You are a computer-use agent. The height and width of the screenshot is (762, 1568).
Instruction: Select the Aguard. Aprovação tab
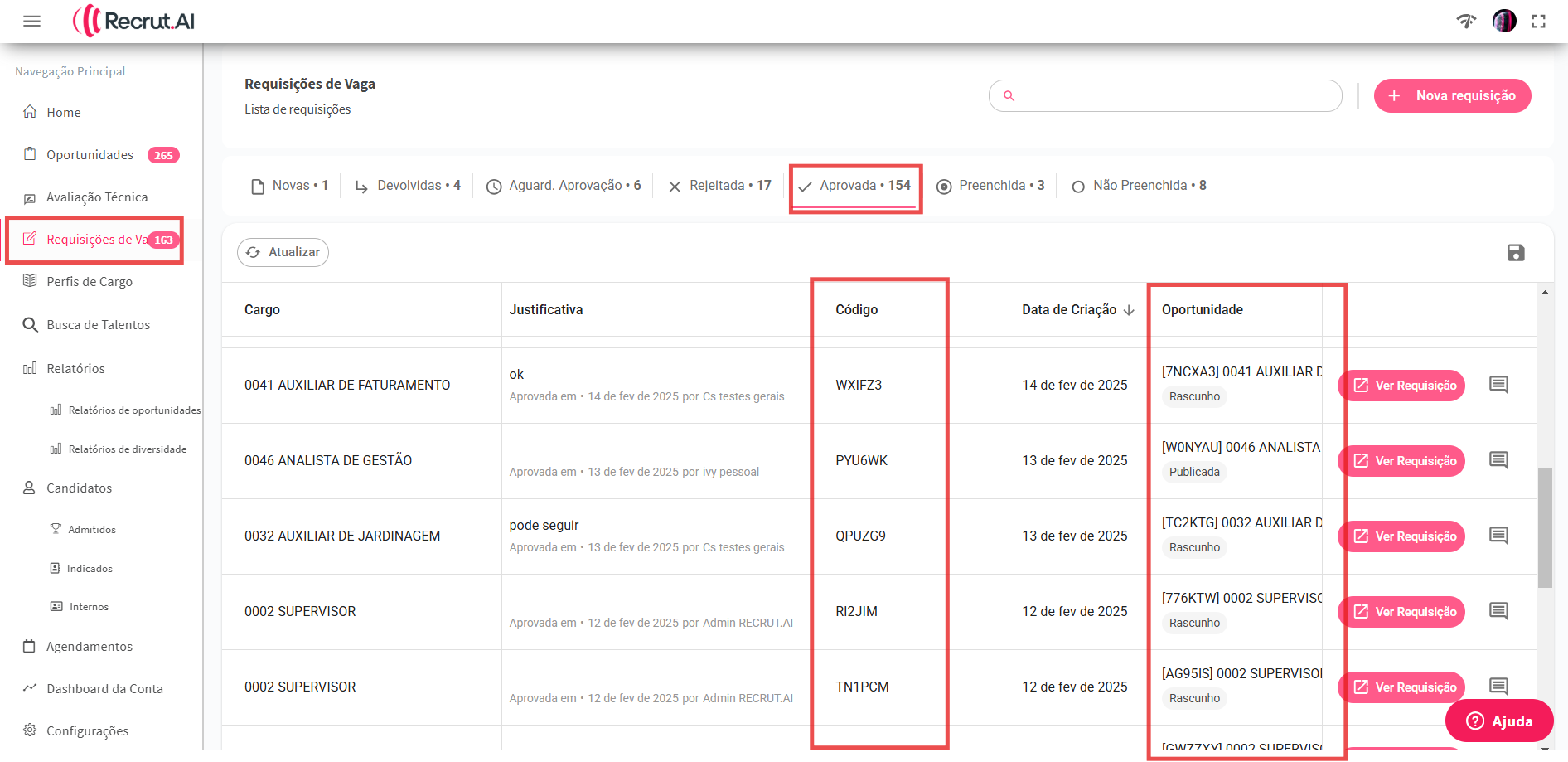pos(564,186)
